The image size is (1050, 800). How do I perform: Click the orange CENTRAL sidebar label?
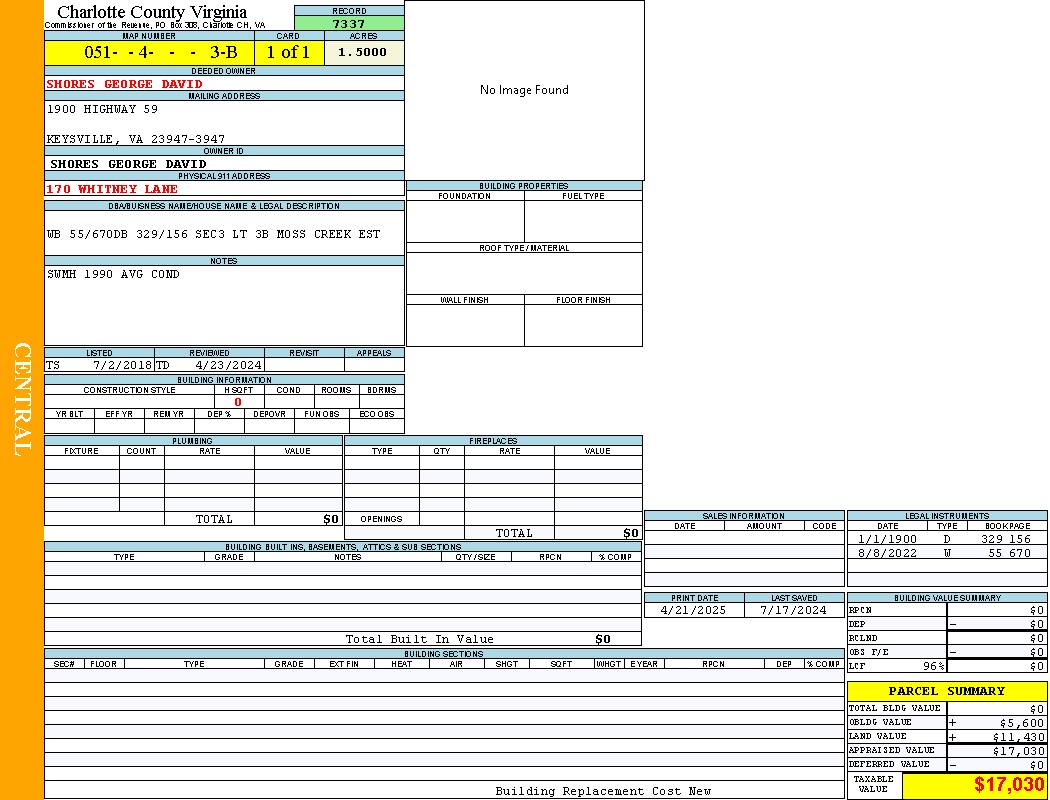22,400
